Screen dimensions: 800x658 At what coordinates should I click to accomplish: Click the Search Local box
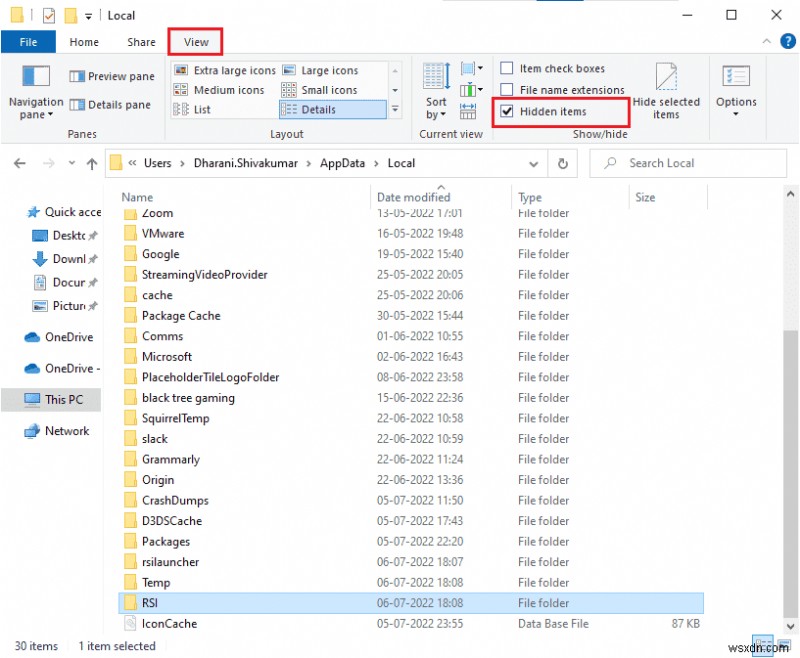coord(688,163)
